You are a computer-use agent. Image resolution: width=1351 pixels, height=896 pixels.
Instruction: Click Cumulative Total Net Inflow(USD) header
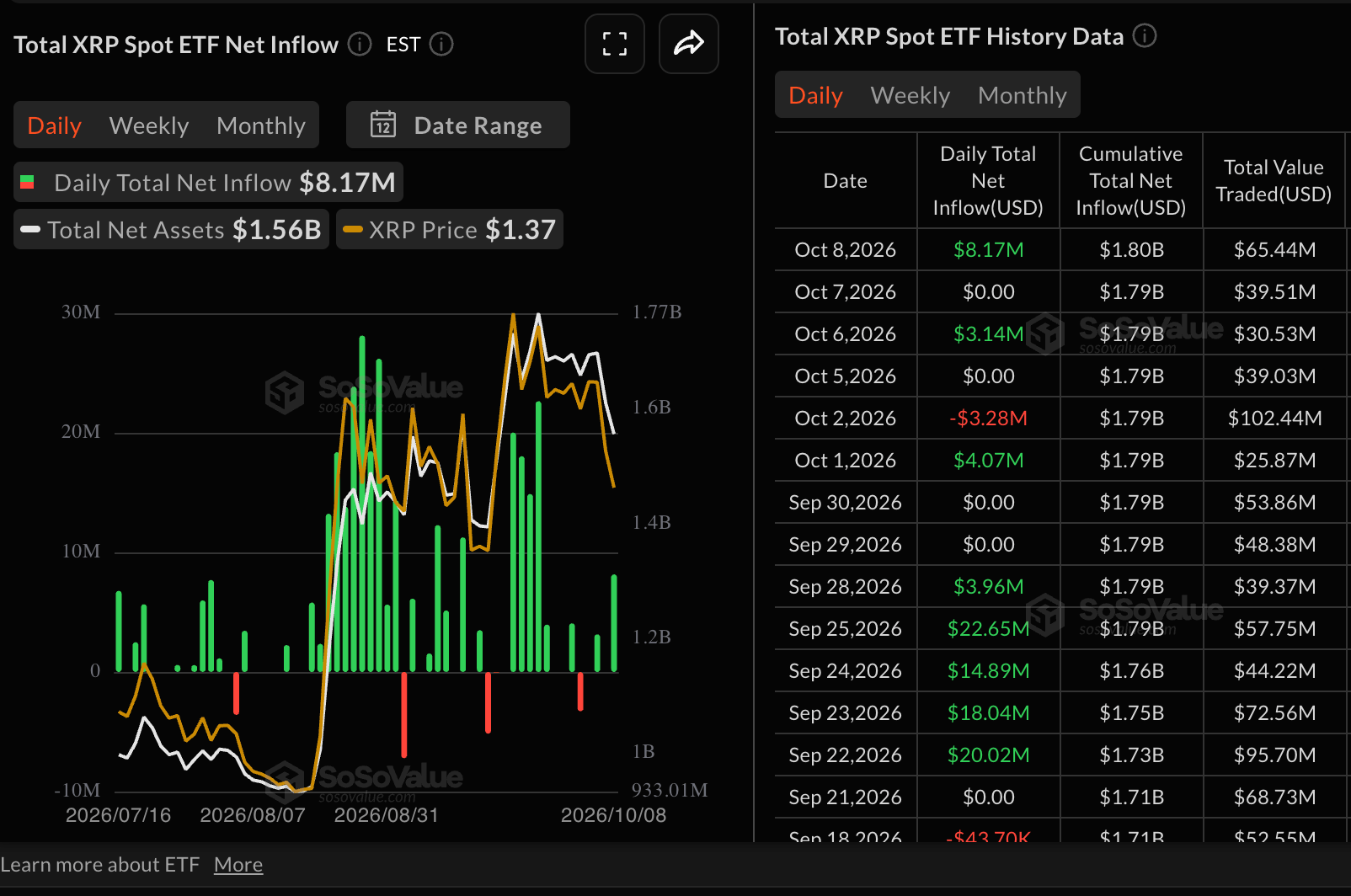pos(1131,181)
